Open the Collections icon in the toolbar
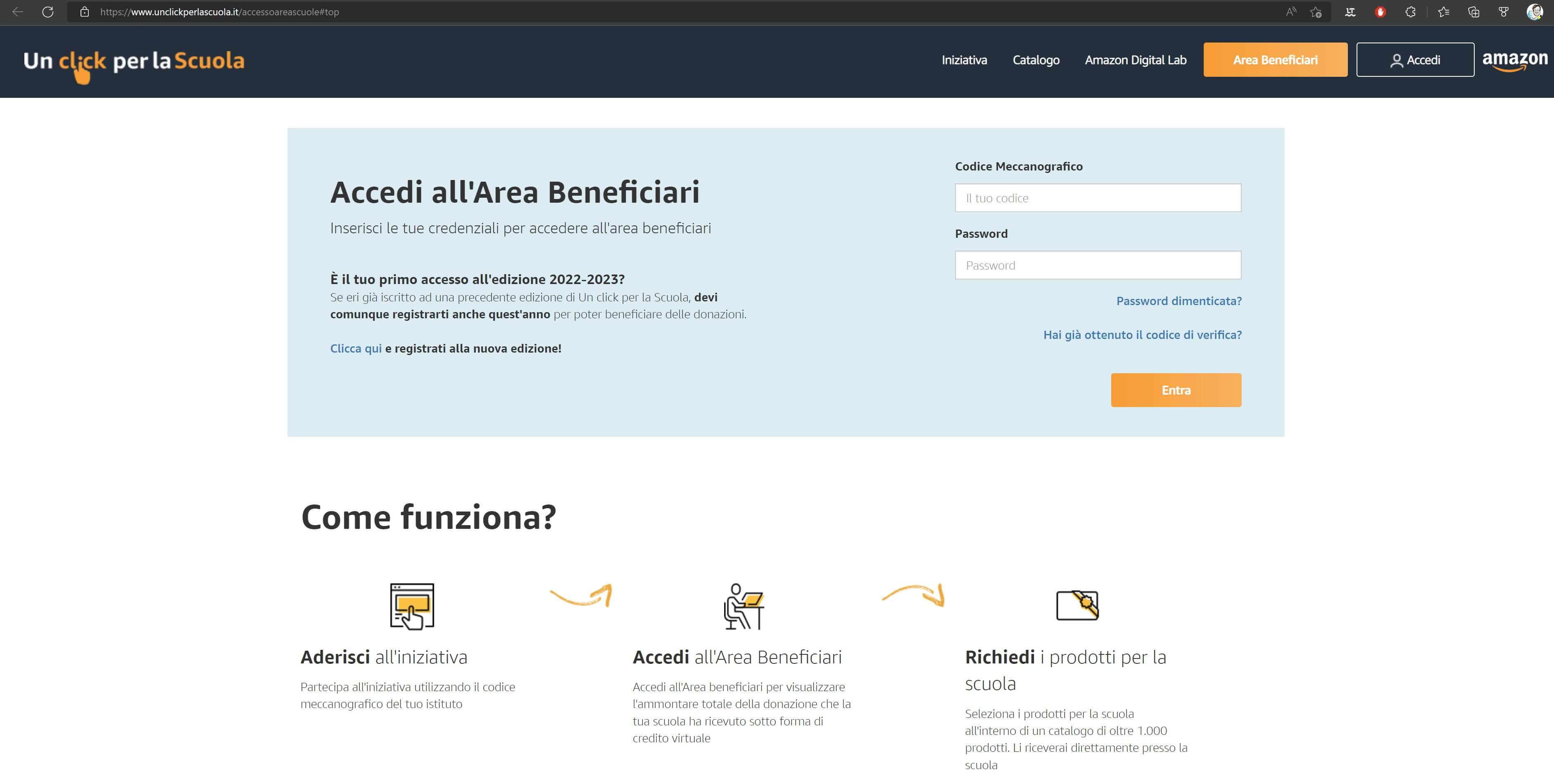Screen dimensions: 1554x784 [x=1474, y=12]
